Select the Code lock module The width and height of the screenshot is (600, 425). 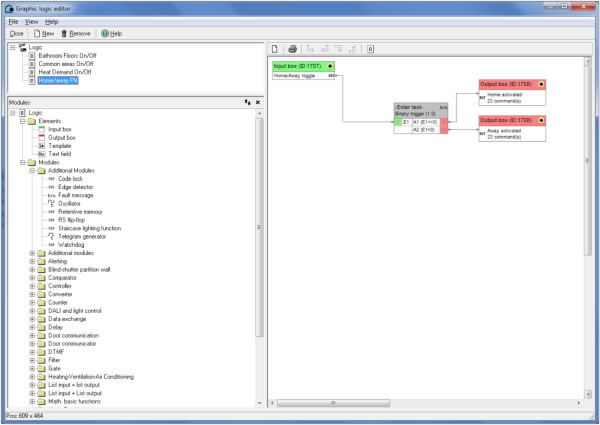[x=70, y=179]
